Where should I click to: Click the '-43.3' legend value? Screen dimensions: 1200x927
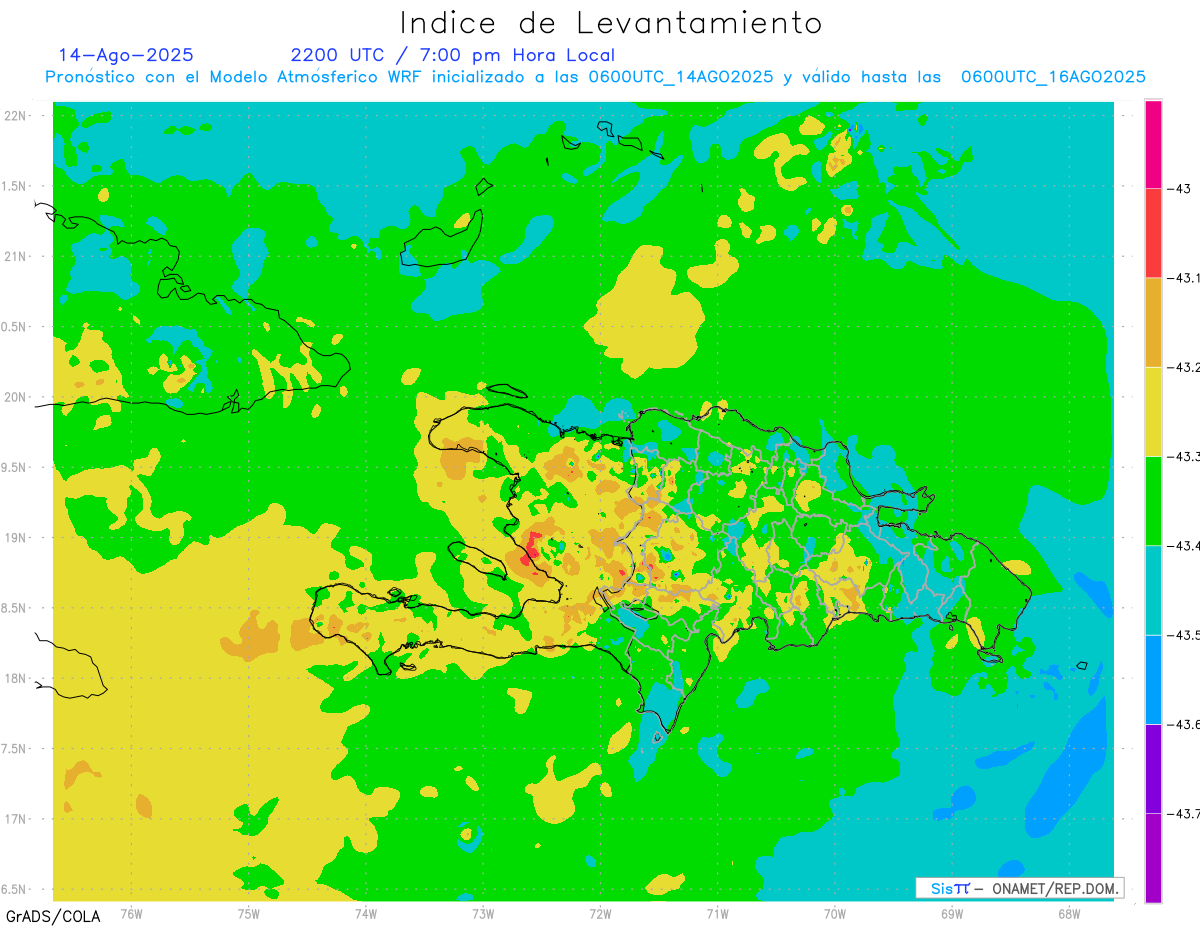point(1183,456)
